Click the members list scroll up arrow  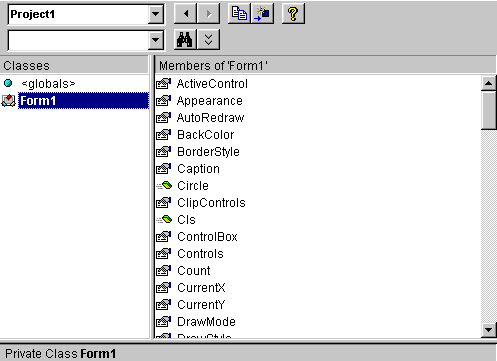pyautogui.click(x=489, y=83)
